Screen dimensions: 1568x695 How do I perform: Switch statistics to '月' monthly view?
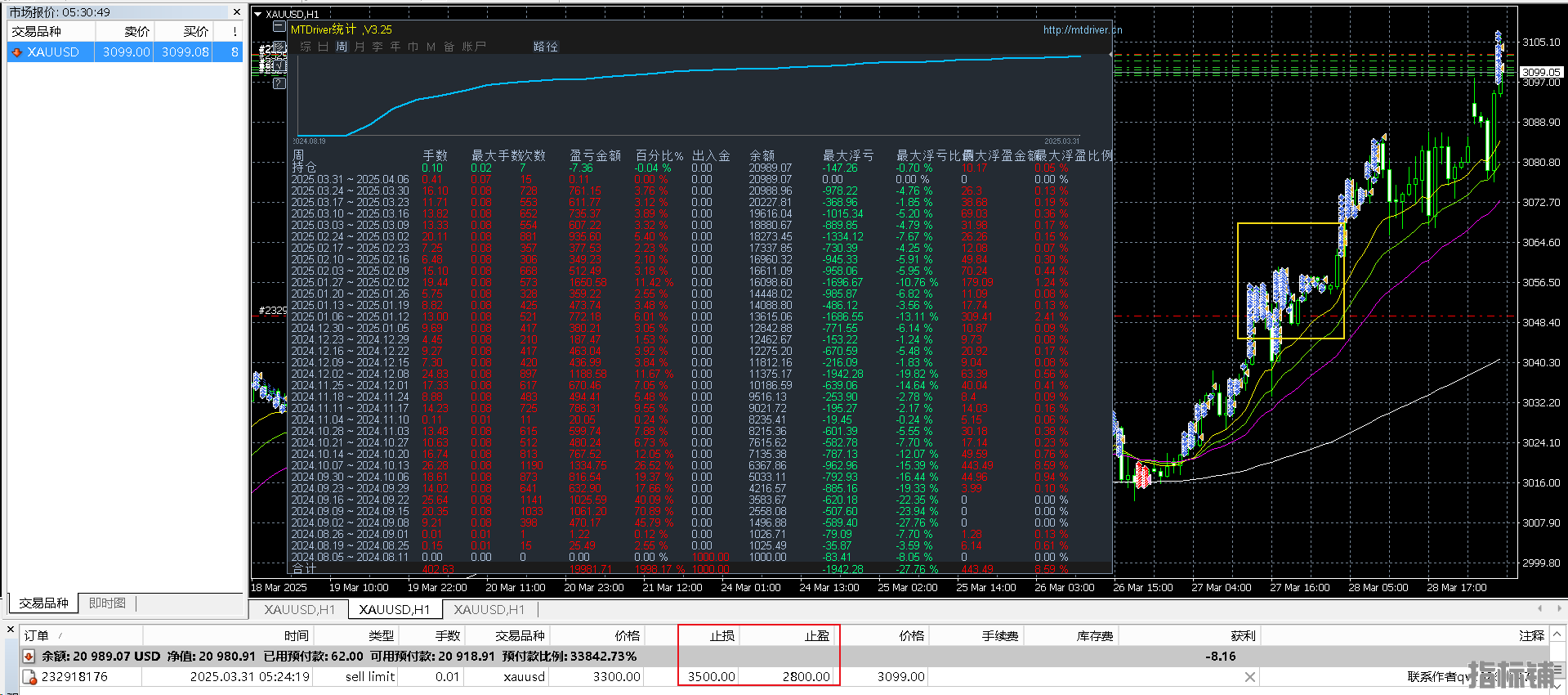360,47
